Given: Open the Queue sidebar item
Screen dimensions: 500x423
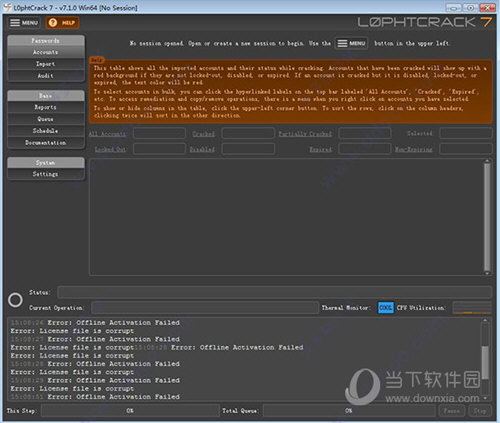Looking at the screenshot, I should [46, 119].
